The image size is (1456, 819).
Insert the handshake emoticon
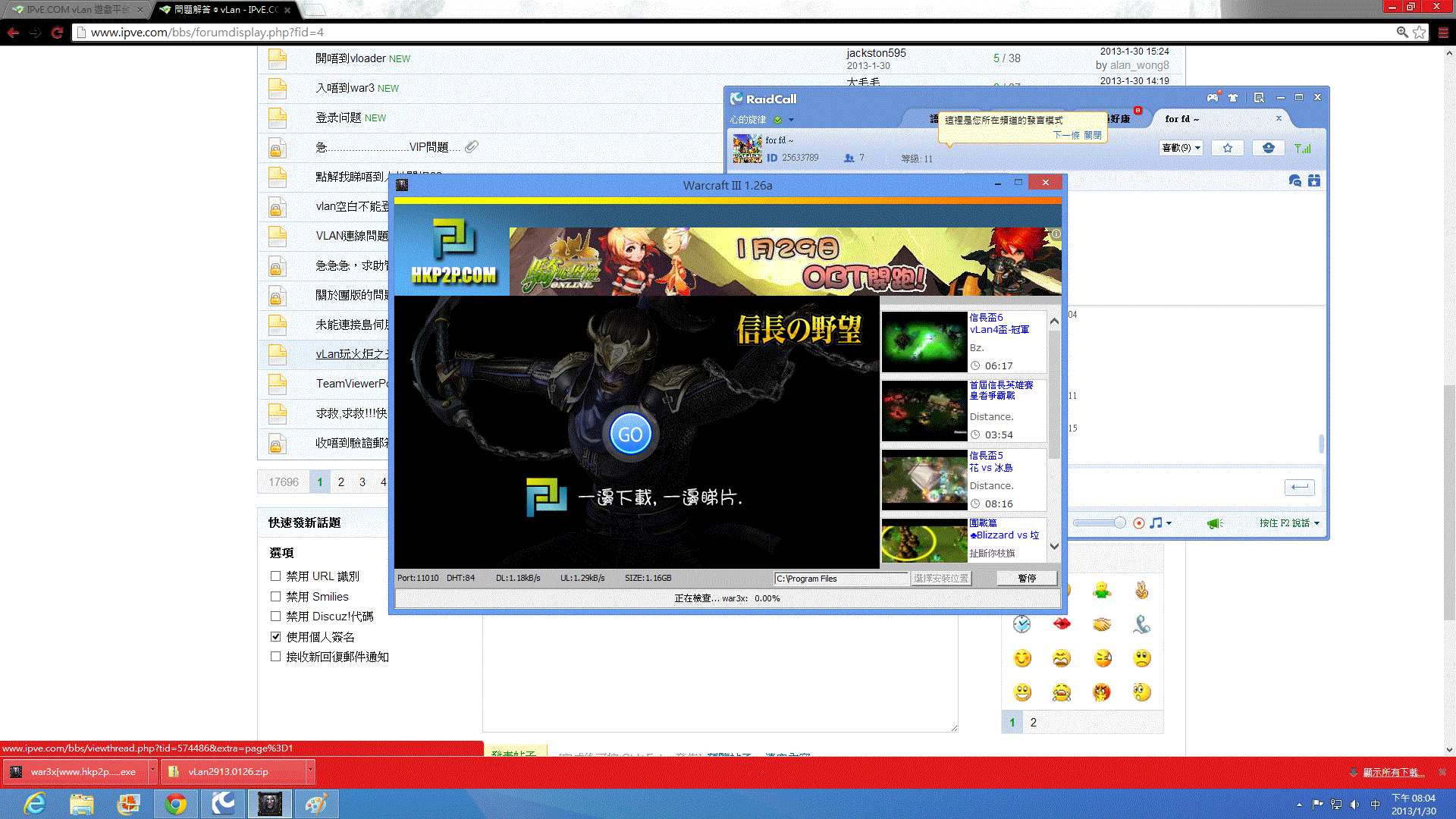[x=1102, y=623]
